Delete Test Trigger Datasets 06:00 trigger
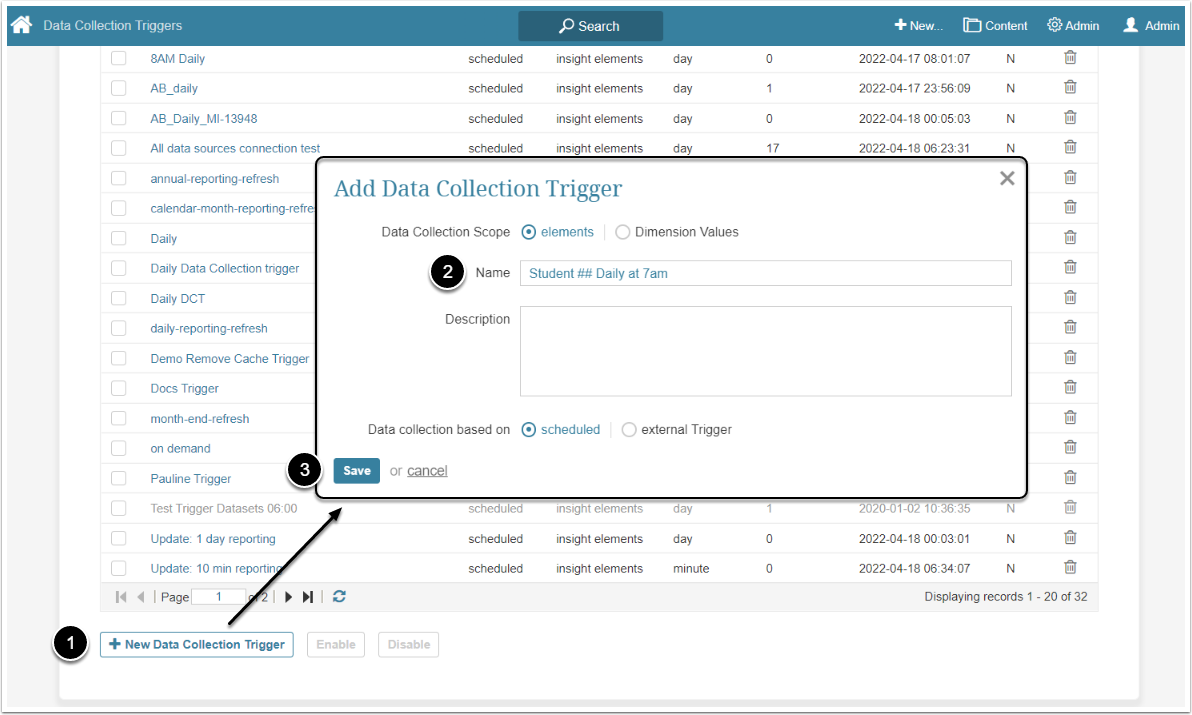The height and width of the screenshot is (715, 1192). [1070, 508]
